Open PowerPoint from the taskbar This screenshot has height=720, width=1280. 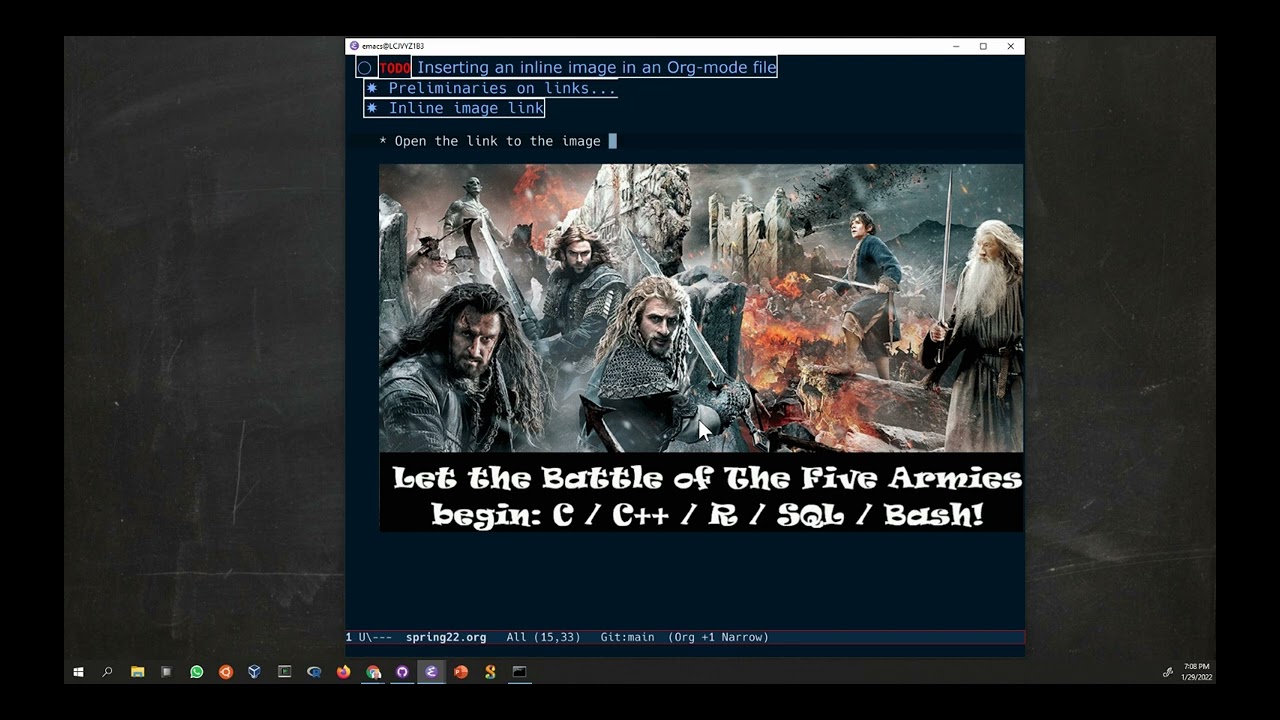[461, 672]
